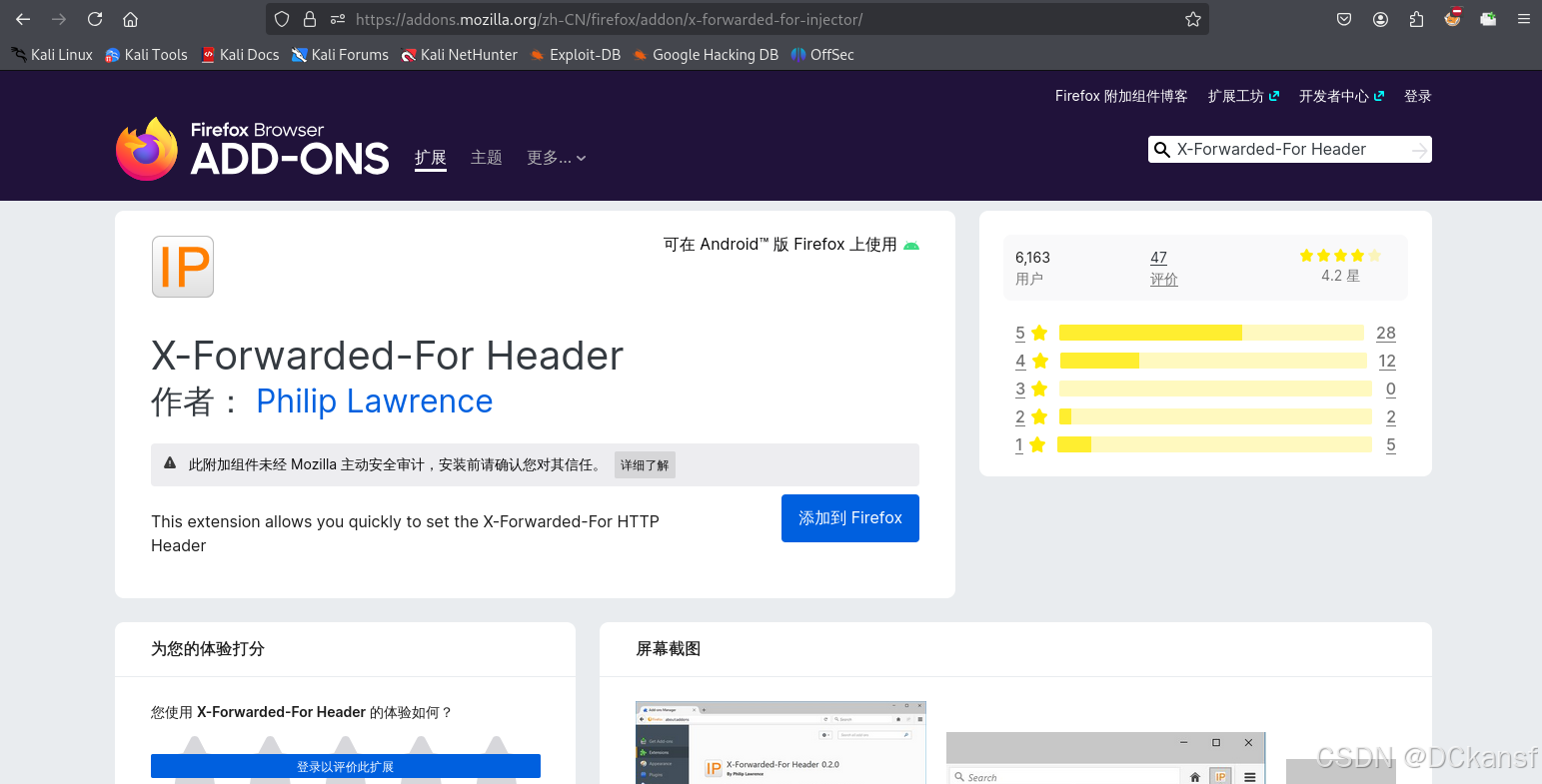Submit the search with the arrow icon

[x=1419, y=150]
